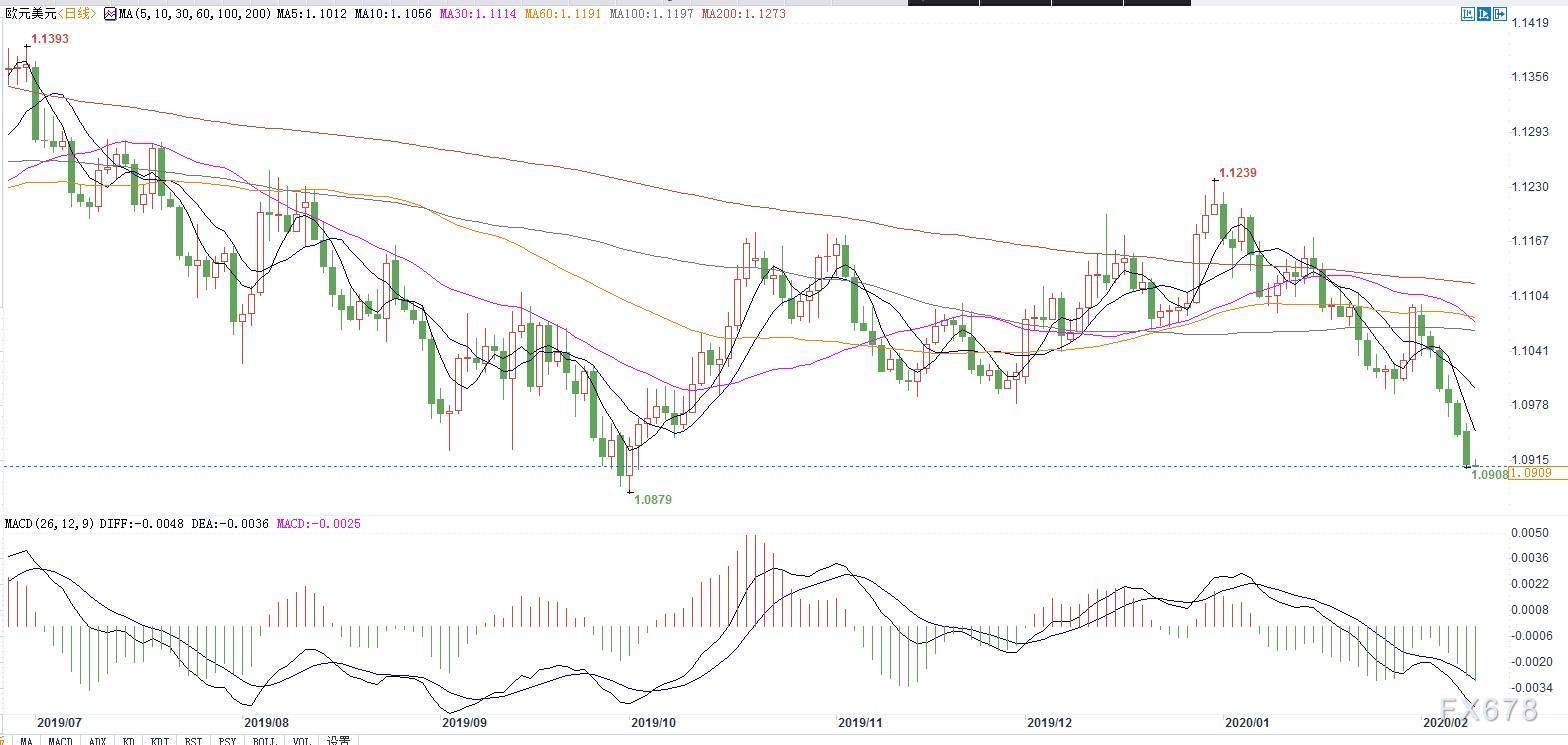This screenshot has width=1568, height=745.
Task: Click the MACD(26,12,9) parameters label
Action: pos(50,524)
